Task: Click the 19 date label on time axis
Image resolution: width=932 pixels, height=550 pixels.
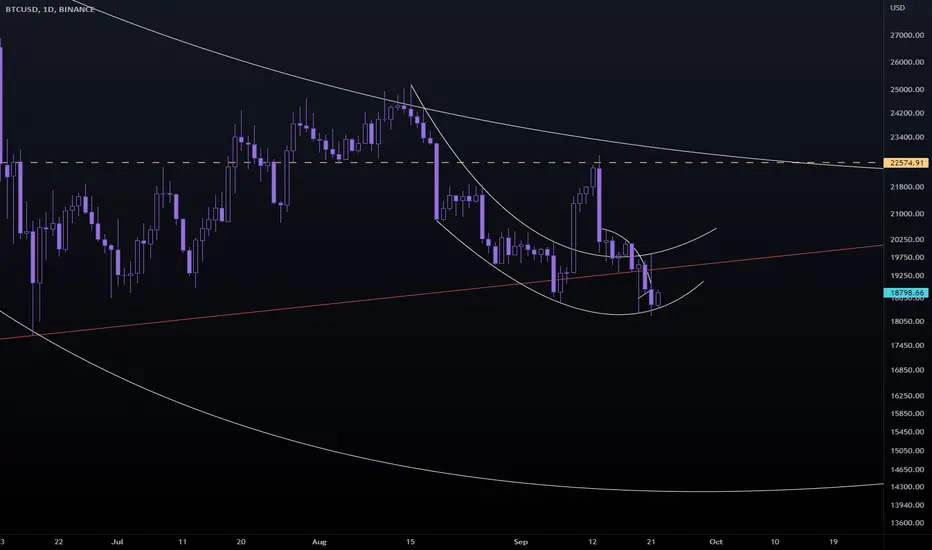Action: pyautogui.click(x=833, y=542)
